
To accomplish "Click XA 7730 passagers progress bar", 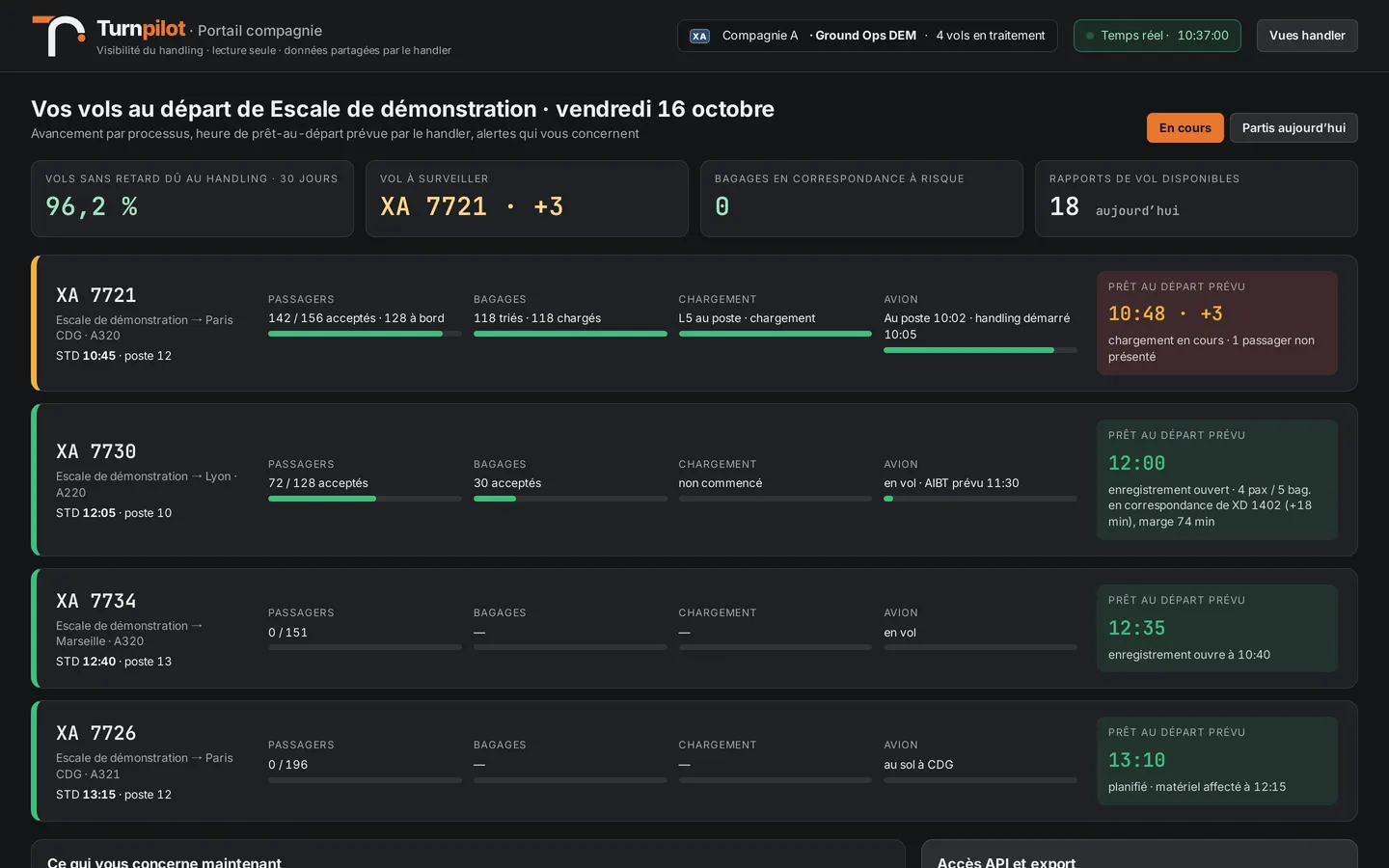I will 365,499.
